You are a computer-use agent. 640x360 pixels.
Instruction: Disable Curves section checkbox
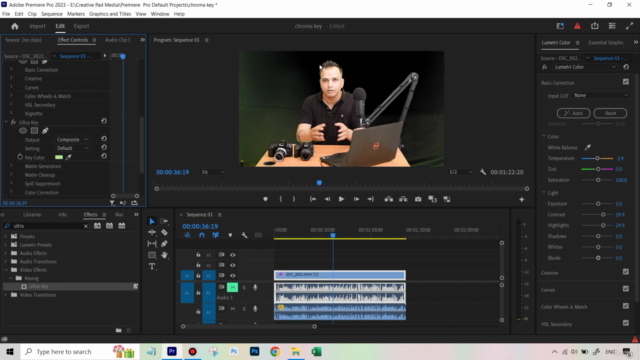tap(626, 289)
